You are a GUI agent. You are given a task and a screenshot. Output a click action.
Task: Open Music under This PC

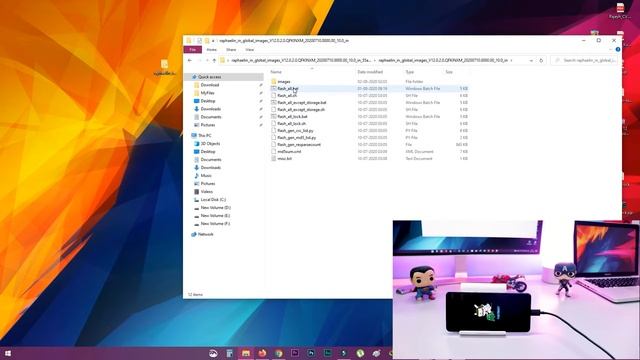click(206, 176)
